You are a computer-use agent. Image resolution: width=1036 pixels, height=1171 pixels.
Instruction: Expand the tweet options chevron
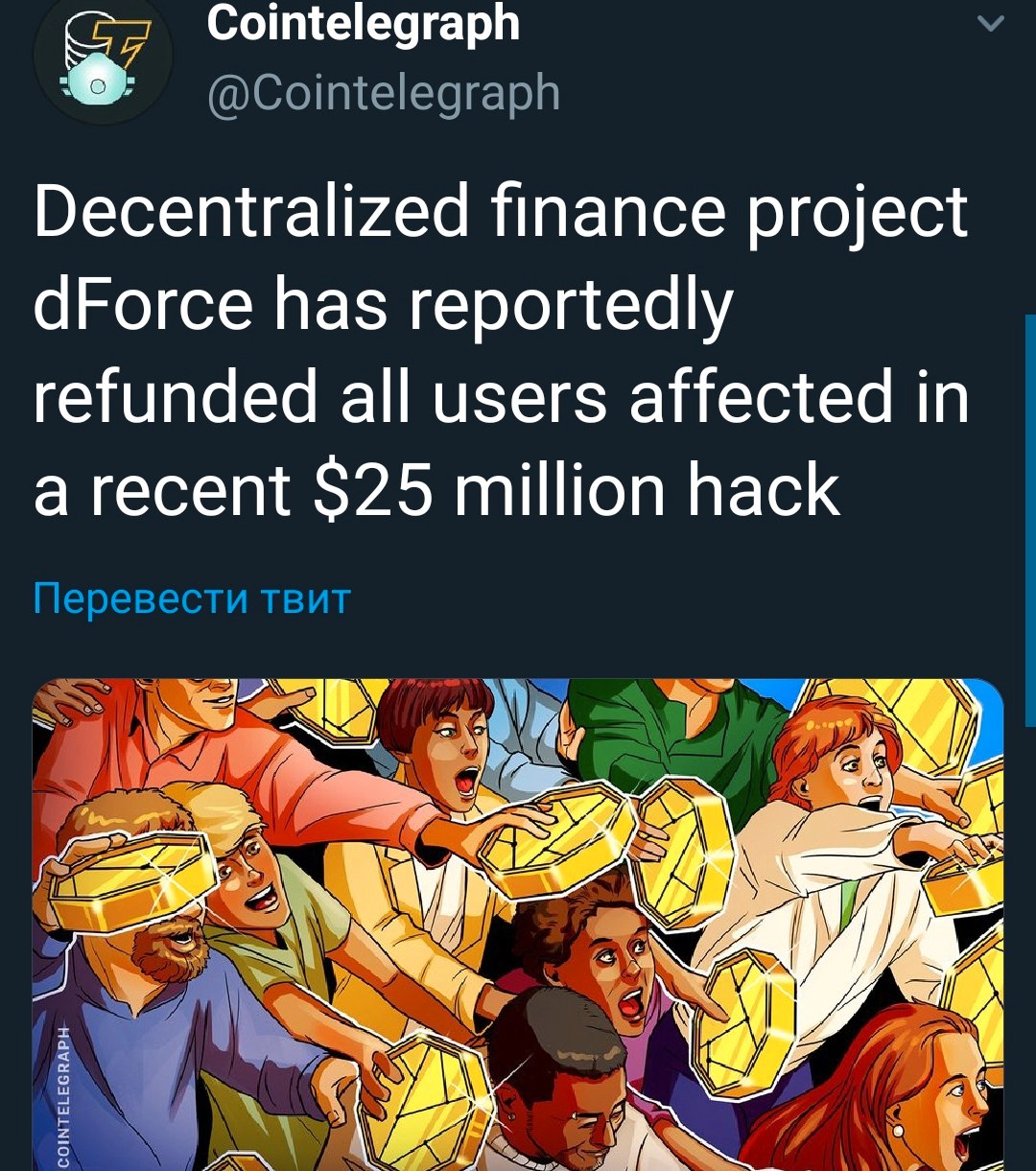coord(991,23)
